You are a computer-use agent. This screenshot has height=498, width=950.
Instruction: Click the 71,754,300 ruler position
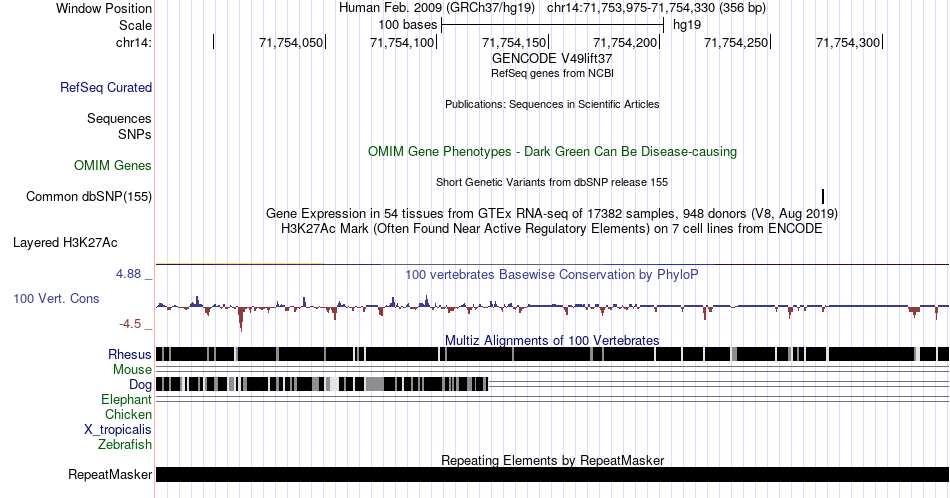click(848, 42)
